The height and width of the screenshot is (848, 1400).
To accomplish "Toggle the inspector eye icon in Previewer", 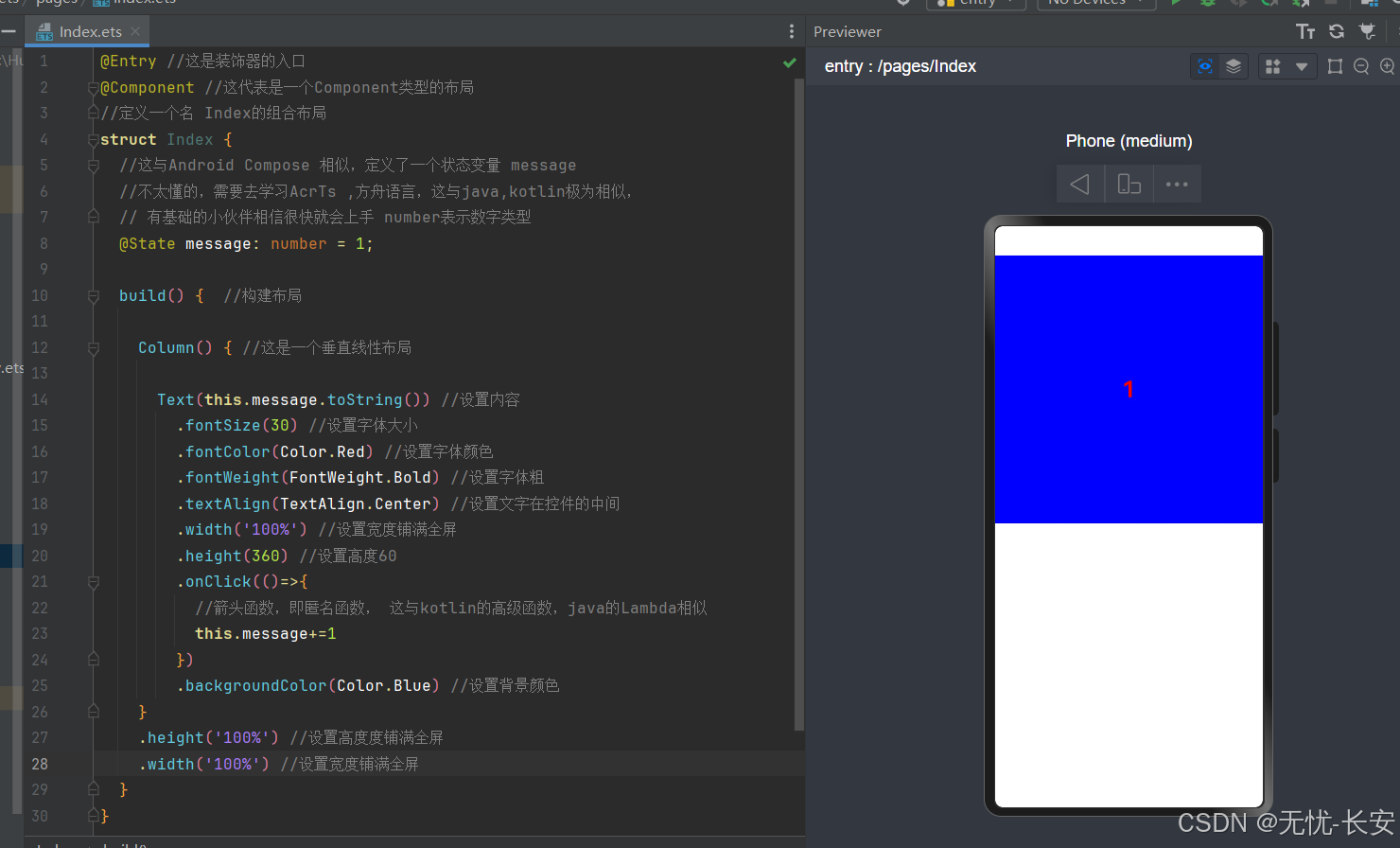I will click(x=1205, y=66).
